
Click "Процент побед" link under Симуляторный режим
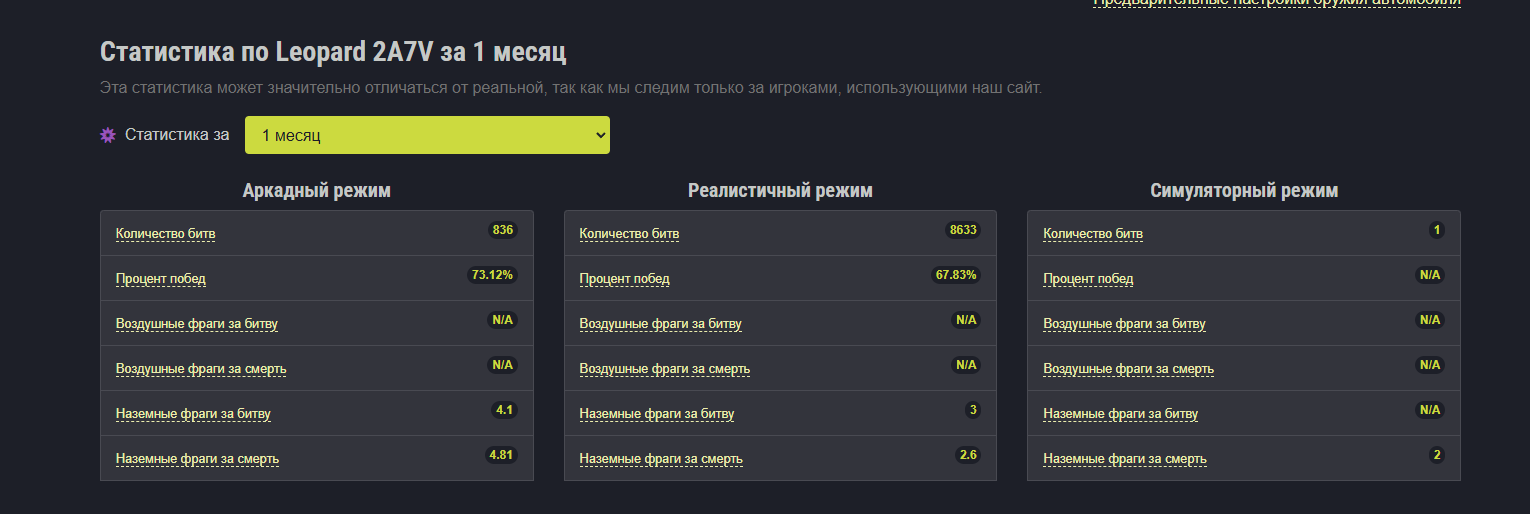[1089, 279]
